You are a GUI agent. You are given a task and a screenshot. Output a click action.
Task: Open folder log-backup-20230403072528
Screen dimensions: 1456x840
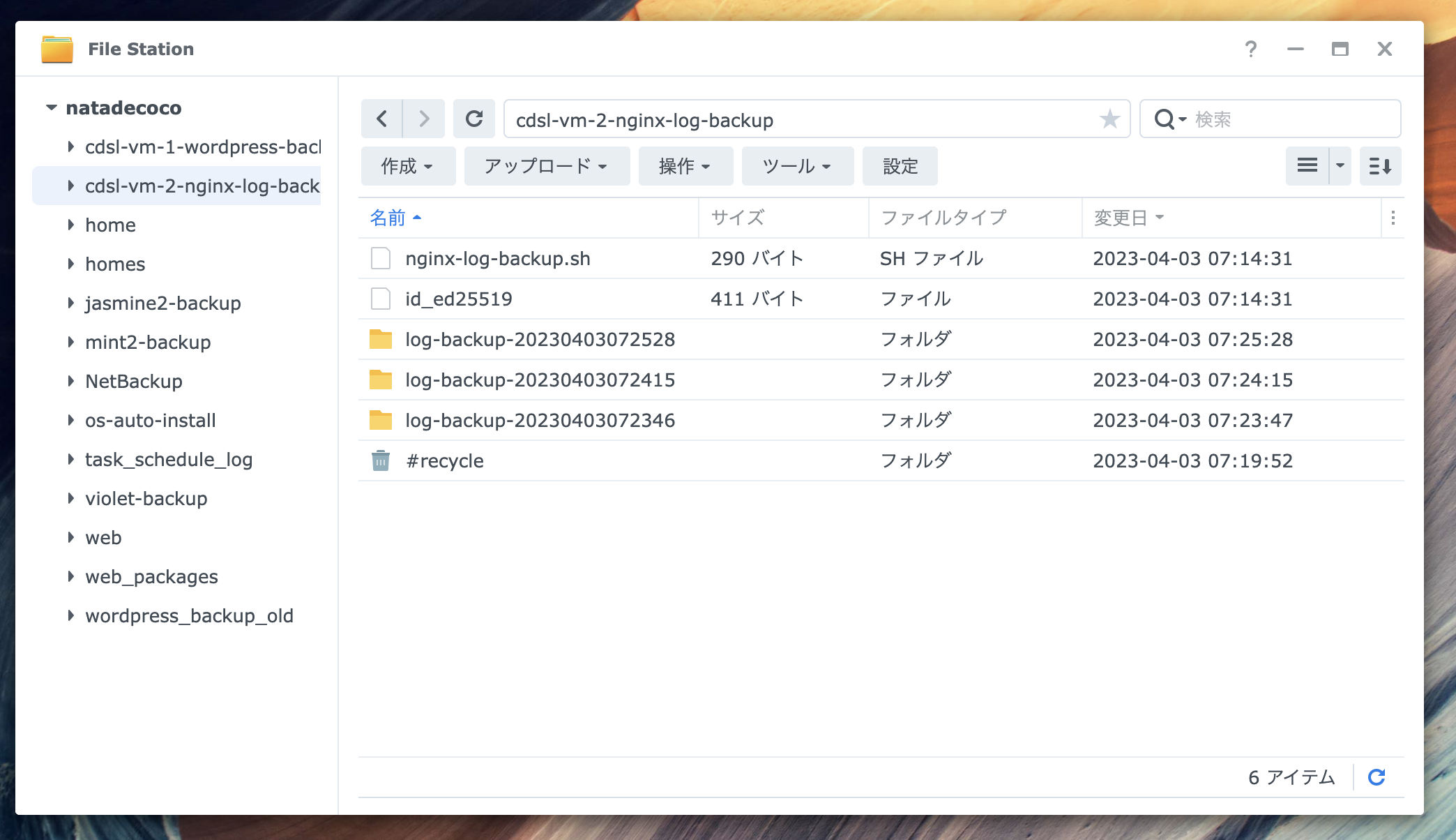pos(540,340)
